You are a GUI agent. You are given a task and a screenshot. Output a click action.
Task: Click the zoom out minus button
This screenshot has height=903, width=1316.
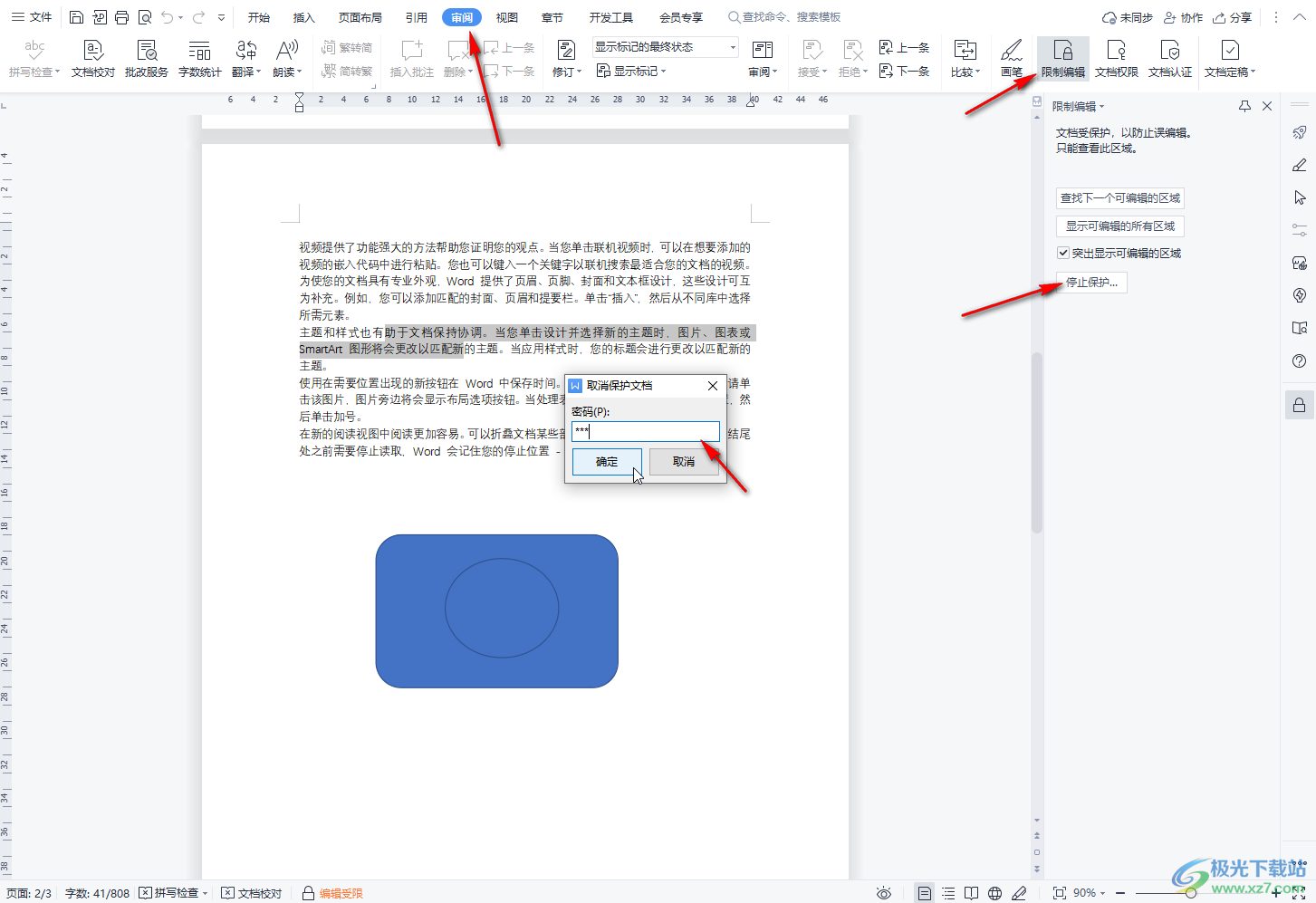pyautogui.click(x=1120, y=893)
